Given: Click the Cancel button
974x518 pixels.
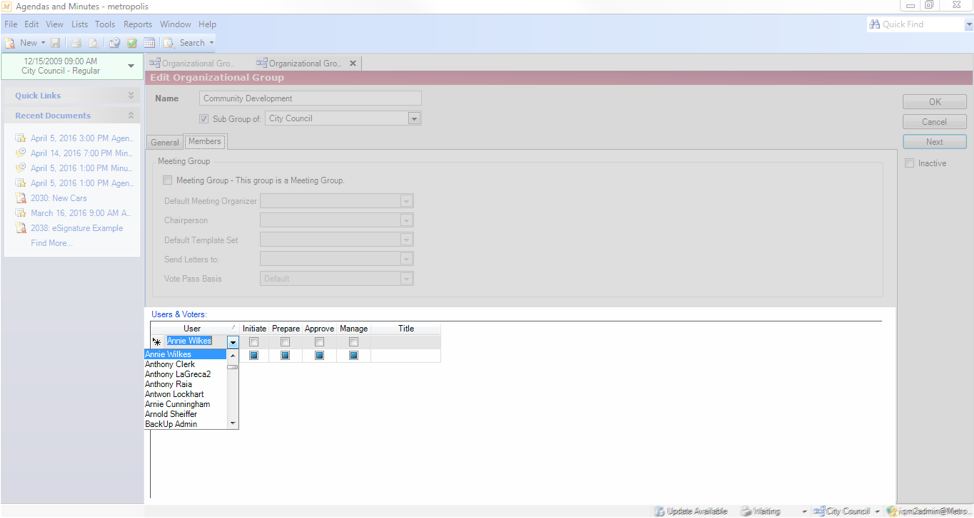Looking at the screenshot, I should point(935,122).
